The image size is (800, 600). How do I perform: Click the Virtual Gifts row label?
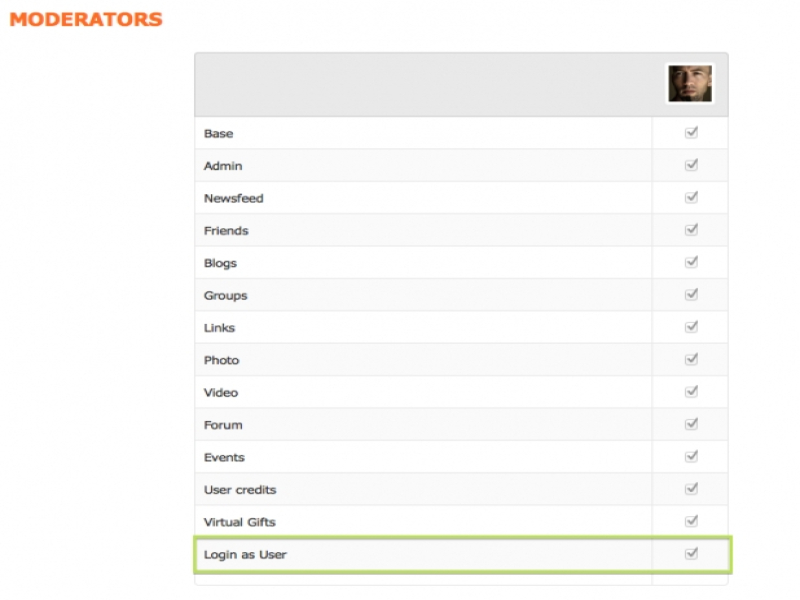point(240,522)
